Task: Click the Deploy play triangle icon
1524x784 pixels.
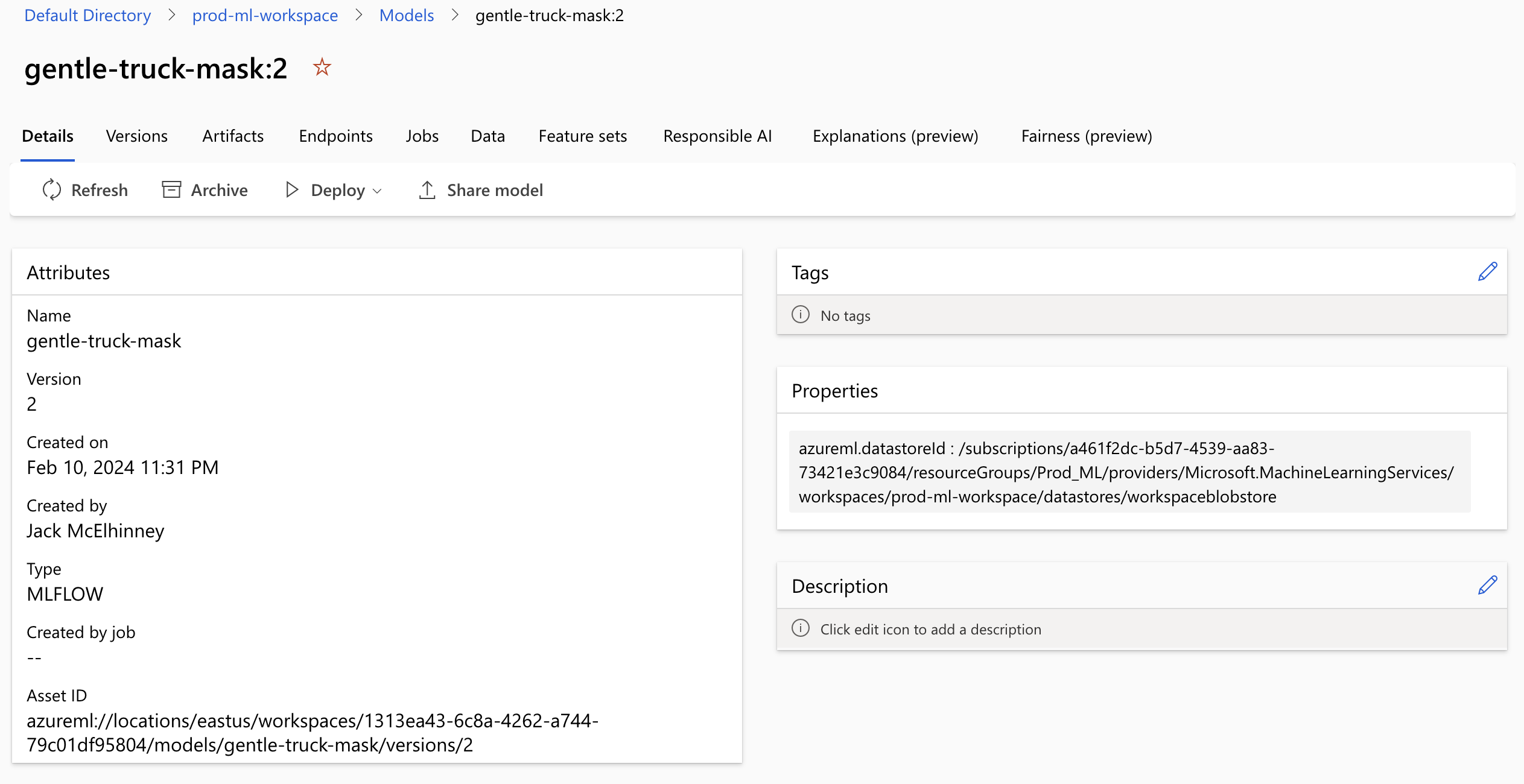Action: tap(292, 190)
